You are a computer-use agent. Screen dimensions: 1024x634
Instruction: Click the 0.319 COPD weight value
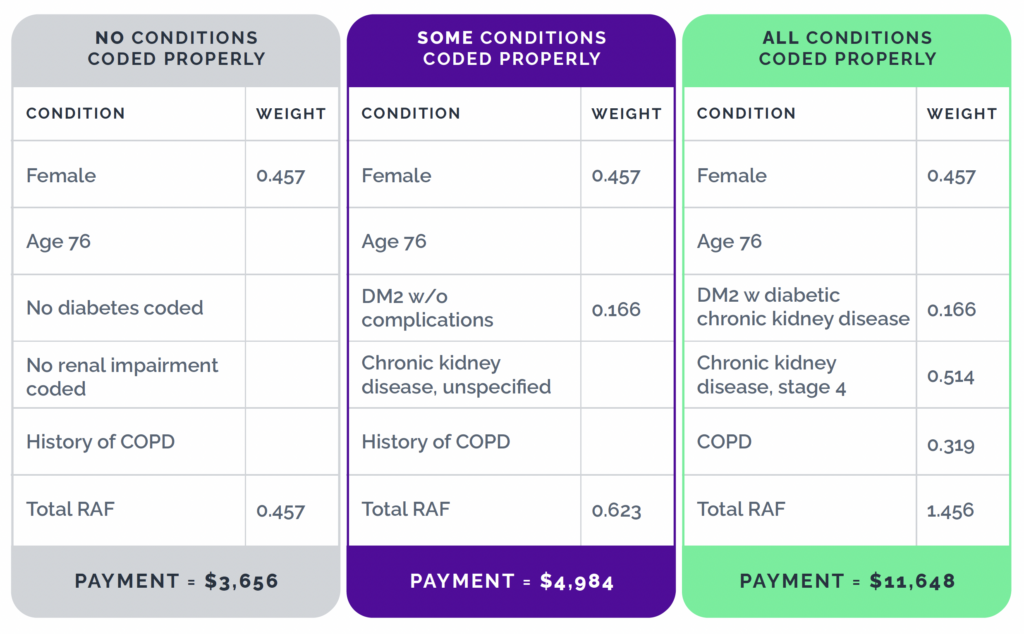[950, 444]
